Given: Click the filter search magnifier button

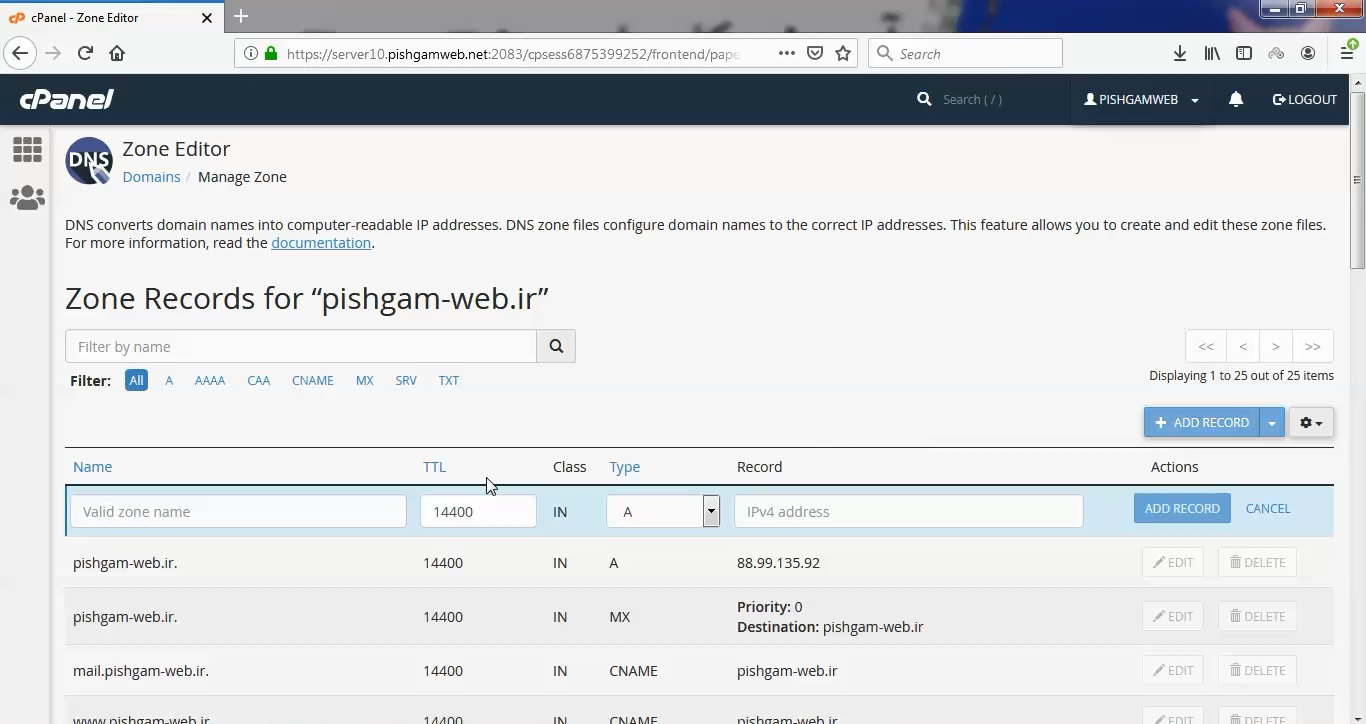Looking at the screenshot, I should coord(556,346).
